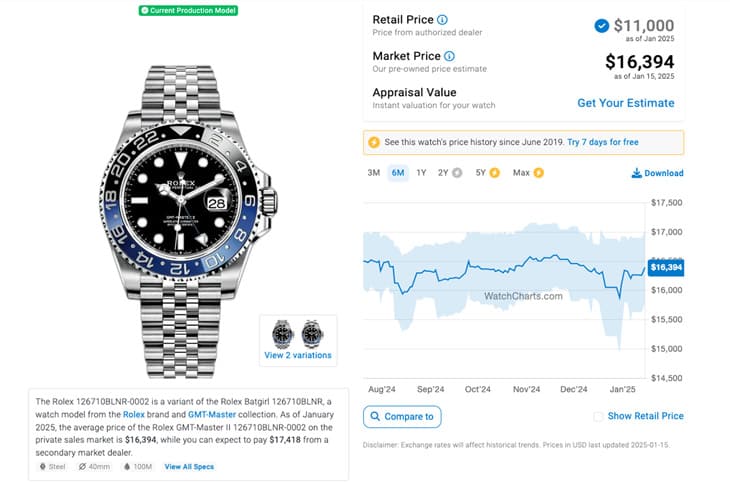Open the View 2 variations thumbnail
This screenshot has width=730, height=482.
click(298, 340)
